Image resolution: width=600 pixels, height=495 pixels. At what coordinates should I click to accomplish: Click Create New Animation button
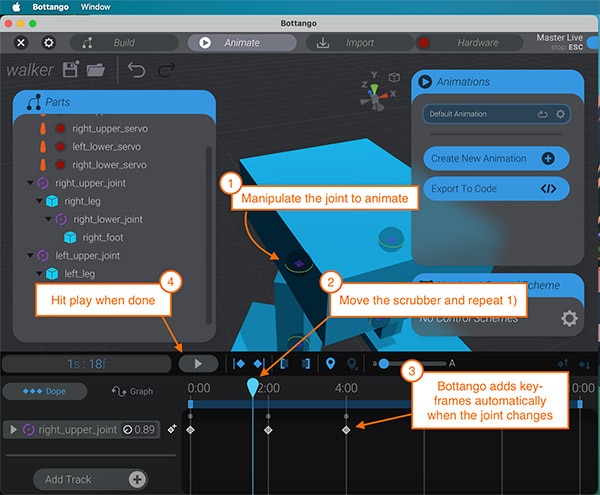pyautogui.click(x=496, y=158)
